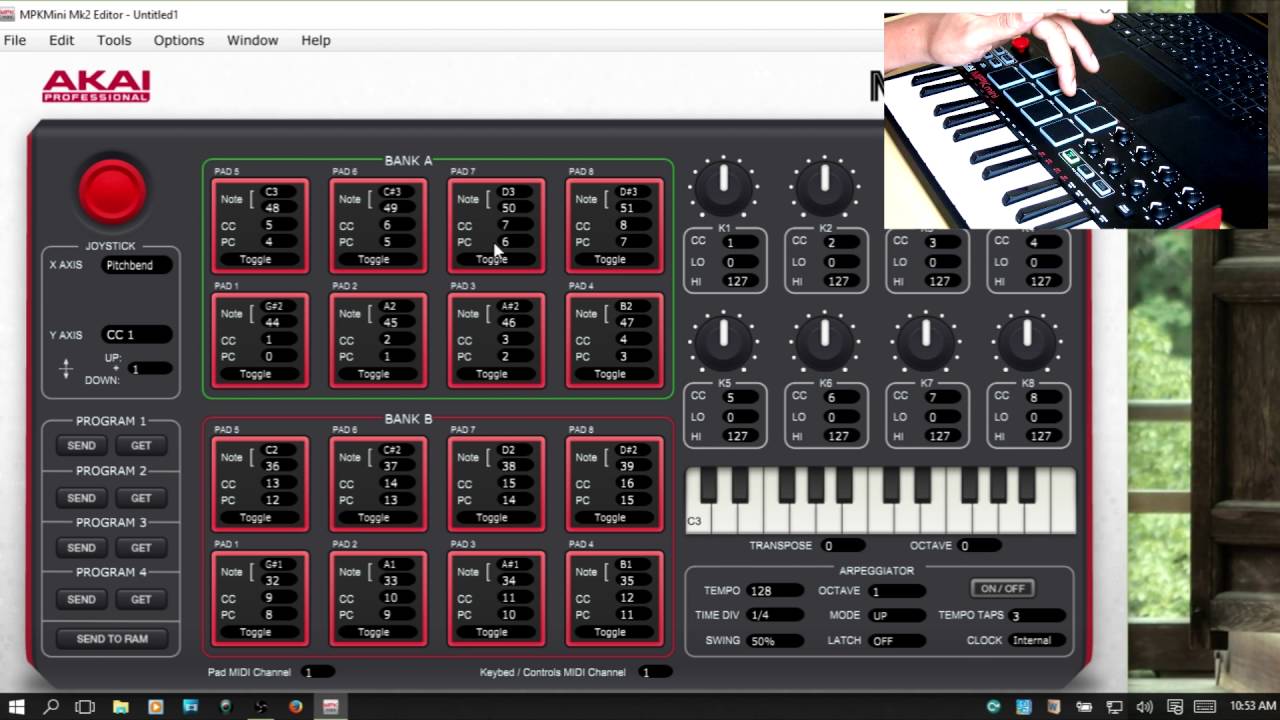
Task: Open the CLOCK Internal dropdown
Action: coord(1038,641)
